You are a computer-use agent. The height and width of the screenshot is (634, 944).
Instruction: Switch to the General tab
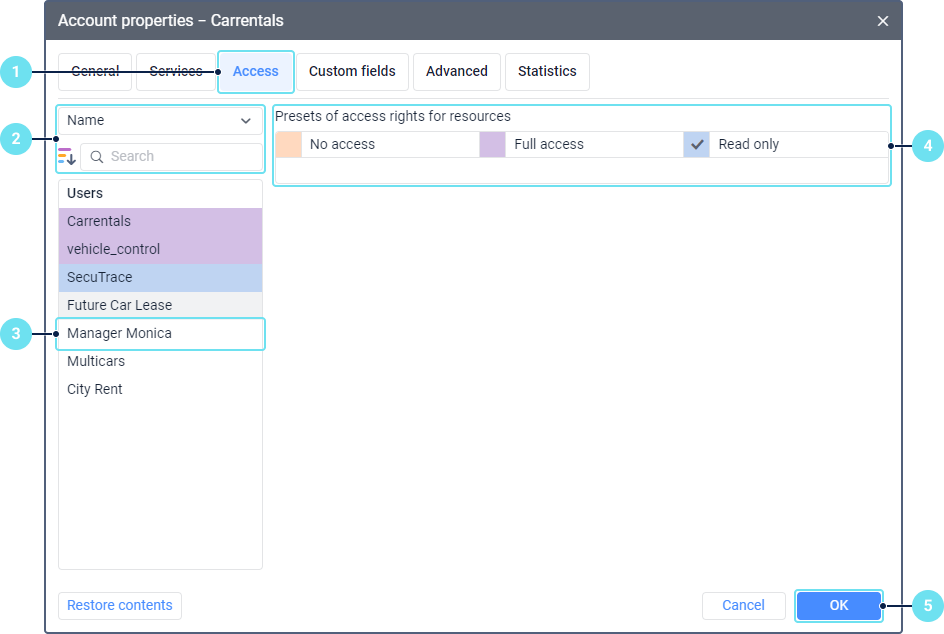tap(95, 72)
